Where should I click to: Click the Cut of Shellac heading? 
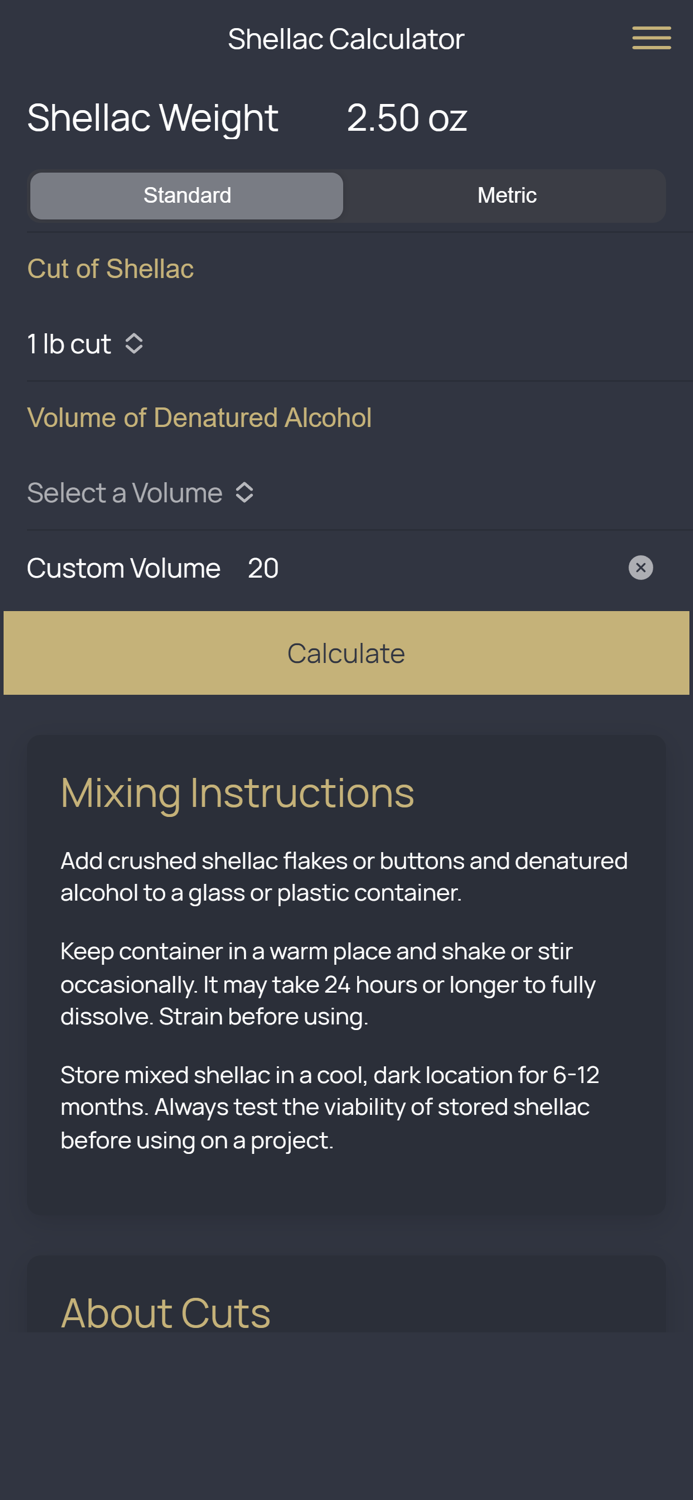110,268
